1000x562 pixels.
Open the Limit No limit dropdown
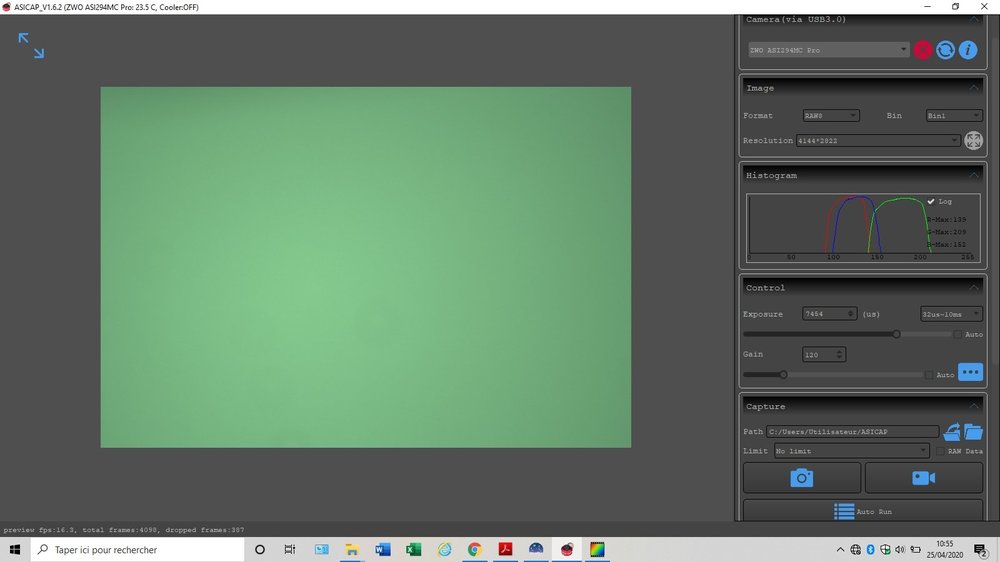(851, 451)
